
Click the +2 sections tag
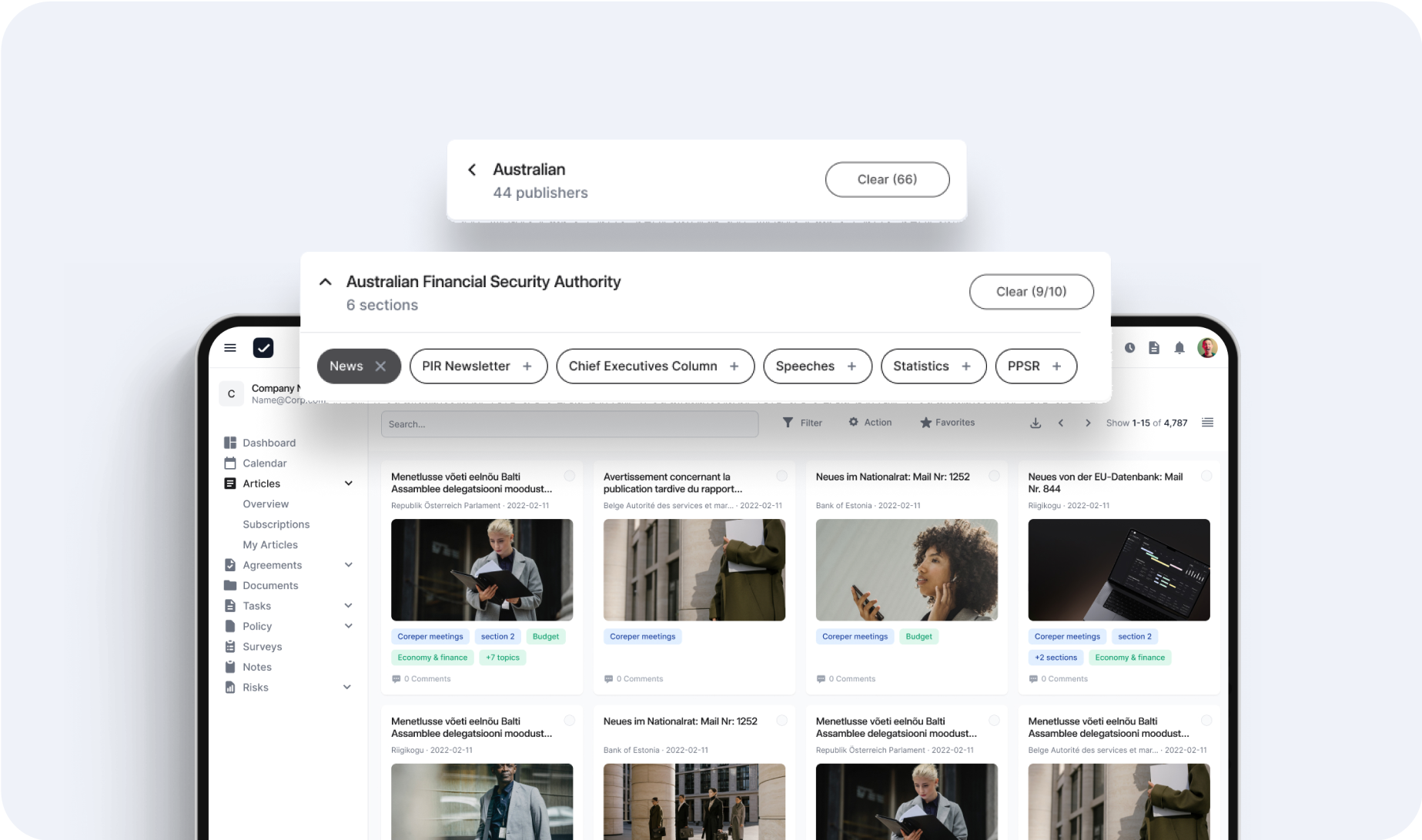(1056, 658)
